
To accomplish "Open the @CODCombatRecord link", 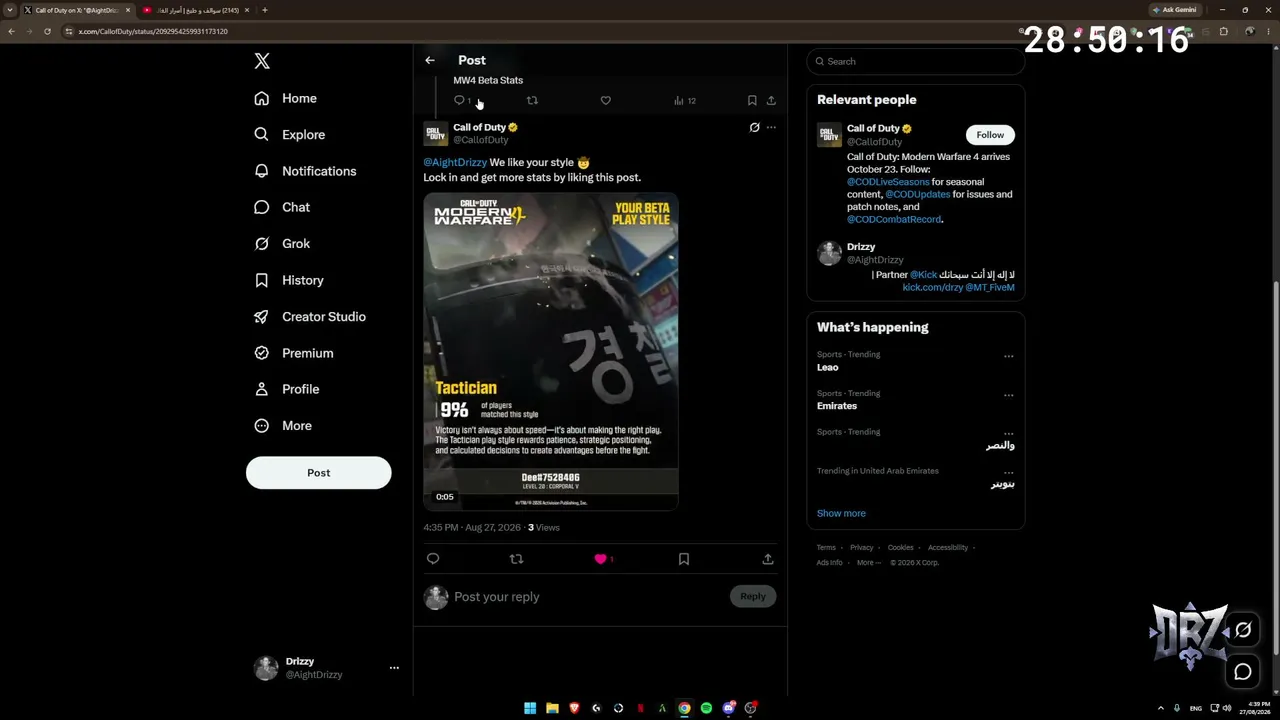I will [894, 219].
